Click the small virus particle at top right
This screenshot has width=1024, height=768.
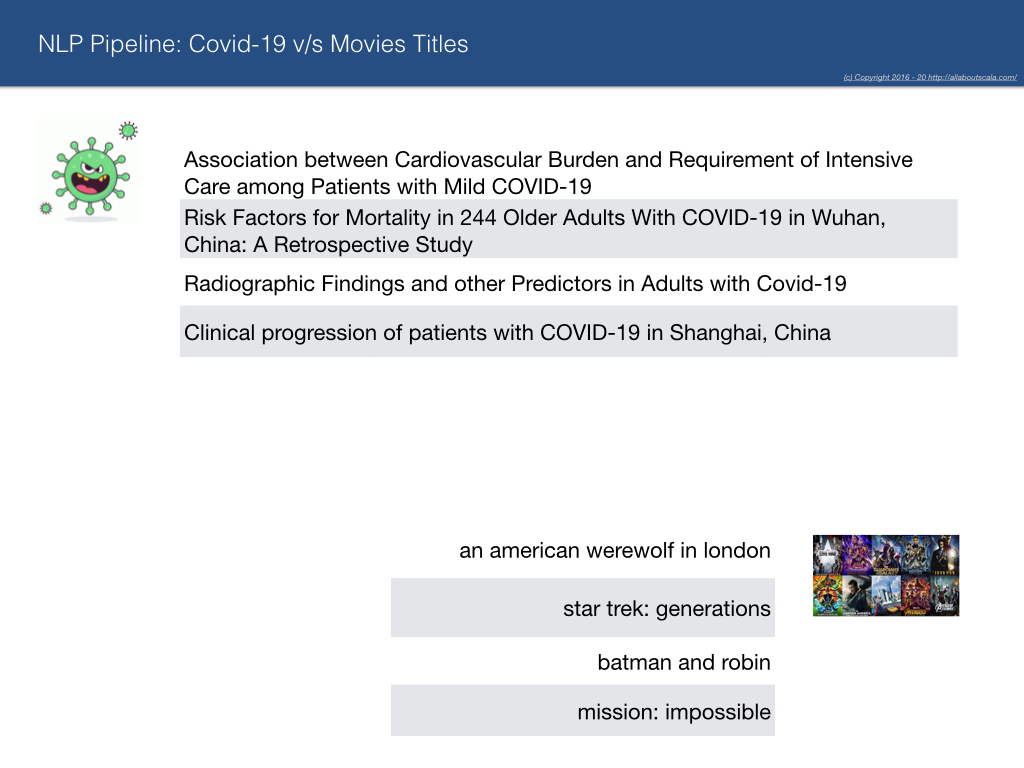(x=128, y=131)
